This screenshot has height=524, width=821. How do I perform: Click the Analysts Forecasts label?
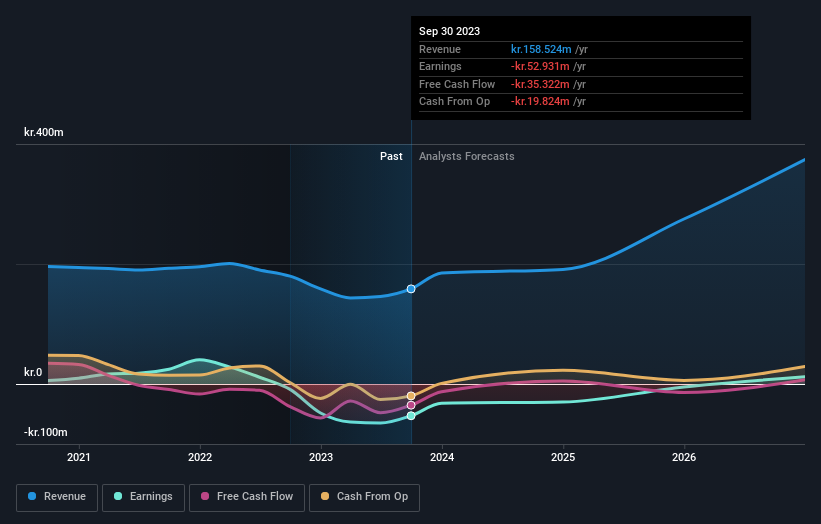467,157
